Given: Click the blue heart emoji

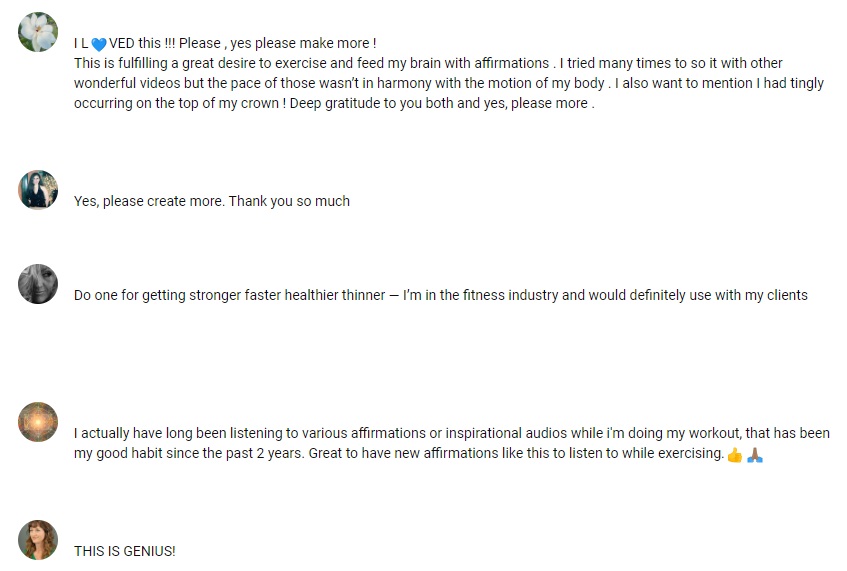Looking at the screenshot, I should coord(99,44).
